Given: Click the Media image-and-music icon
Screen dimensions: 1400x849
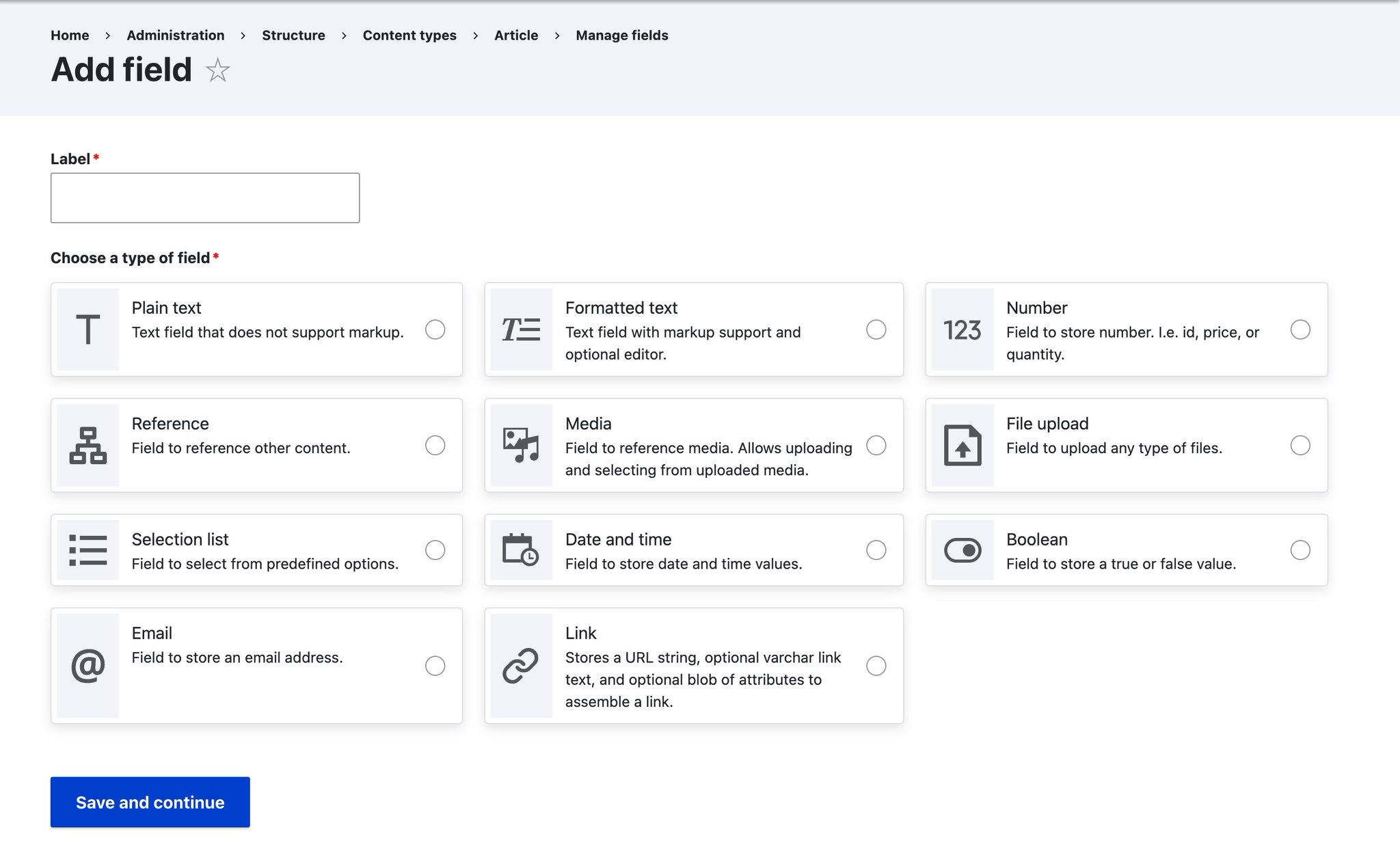Looking at the screenshot, I should [x=521, y=445].
